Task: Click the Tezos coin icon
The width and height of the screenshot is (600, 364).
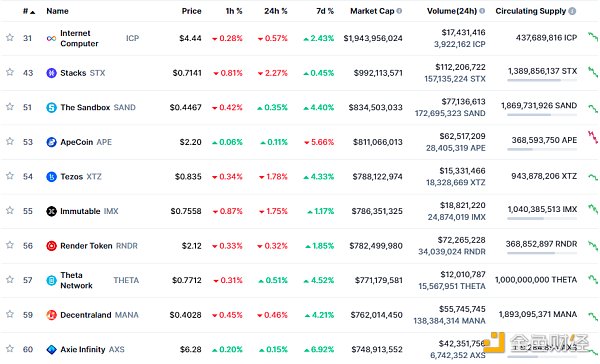Action: (51, 176)
